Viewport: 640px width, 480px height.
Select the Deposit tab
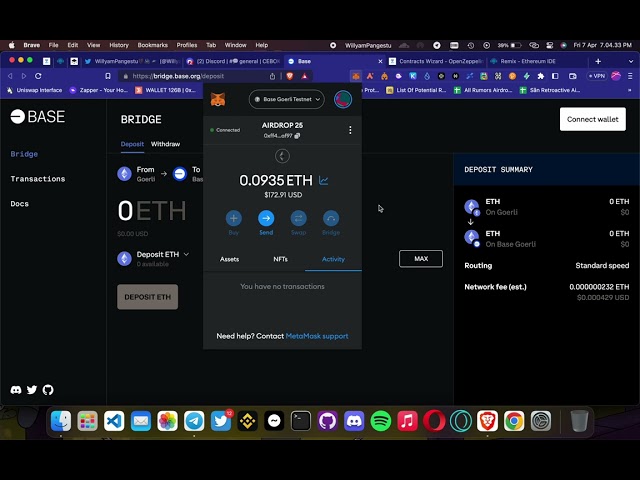132,144
